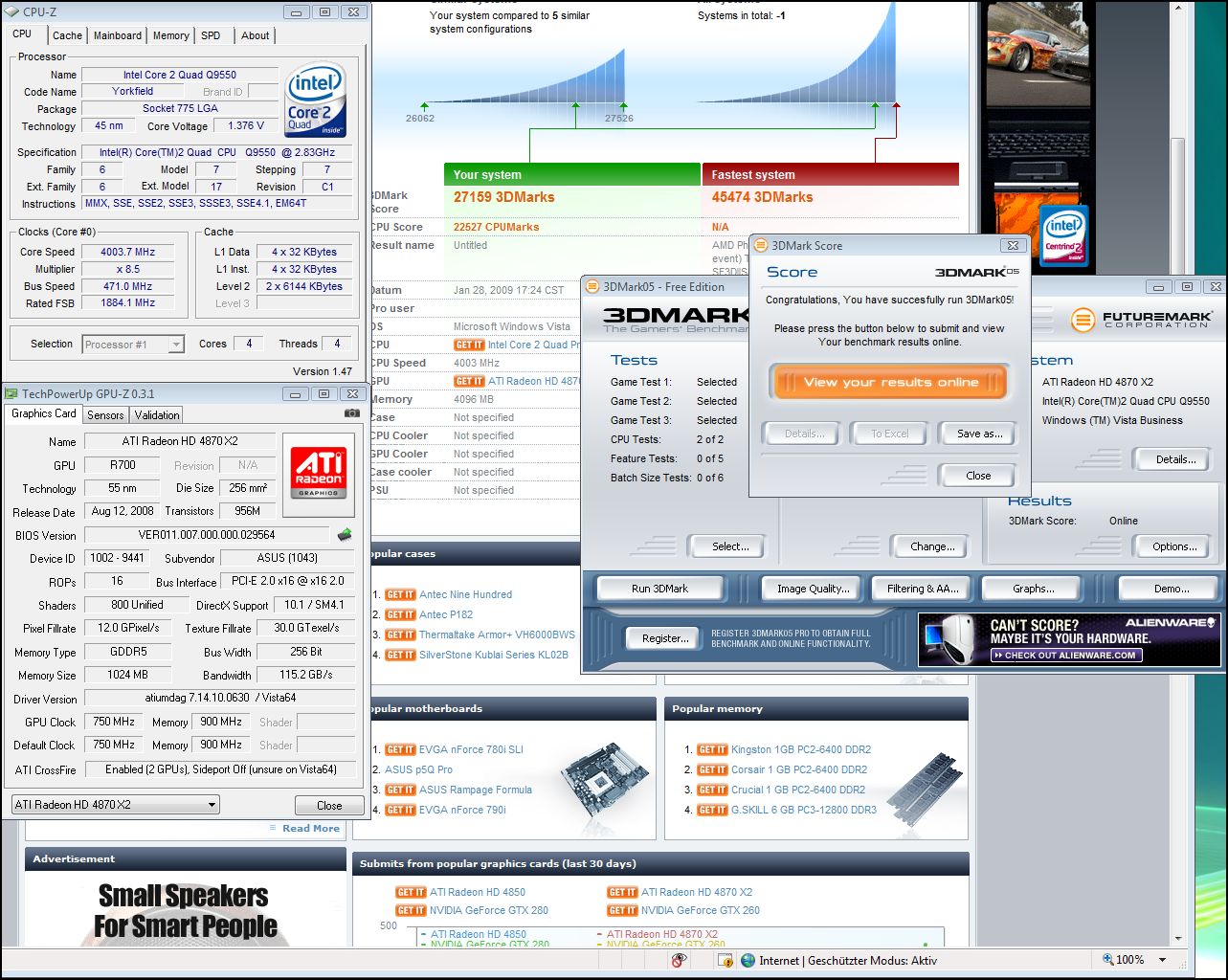Screen dimensions: 1228x980
Task: Open the About tab in CPU-Z
Action: pyautogui.click(x=256, y=35)
